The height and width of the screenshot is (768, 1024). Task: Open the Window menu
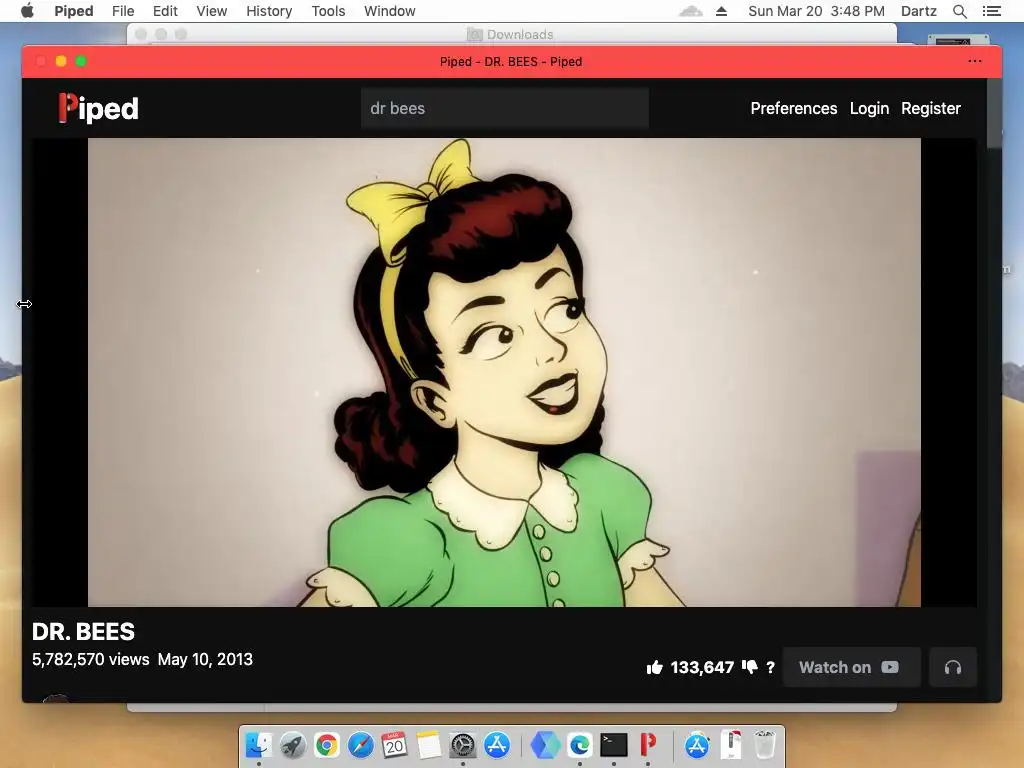(390, 11)
